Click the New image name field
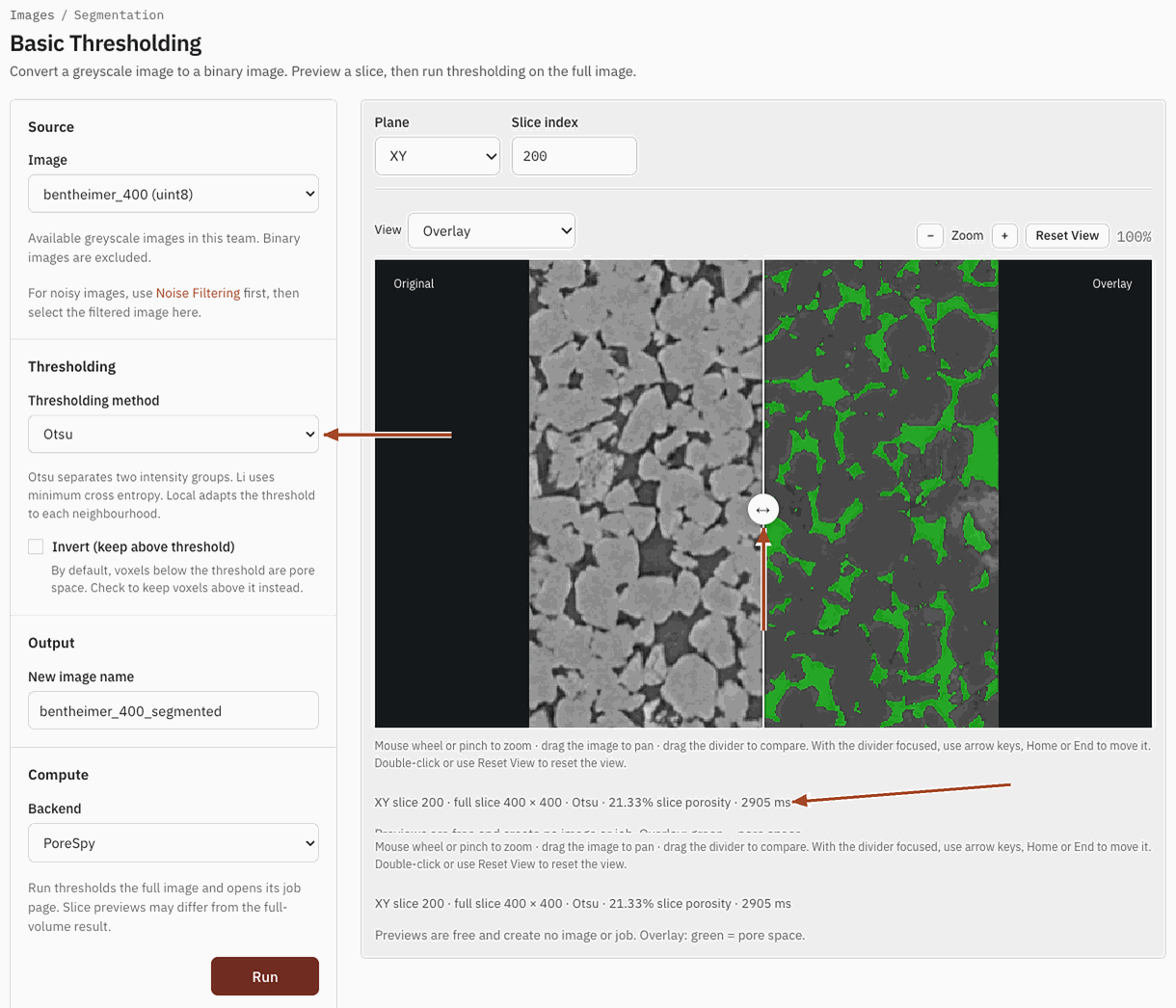 click(x=174, y=710)
